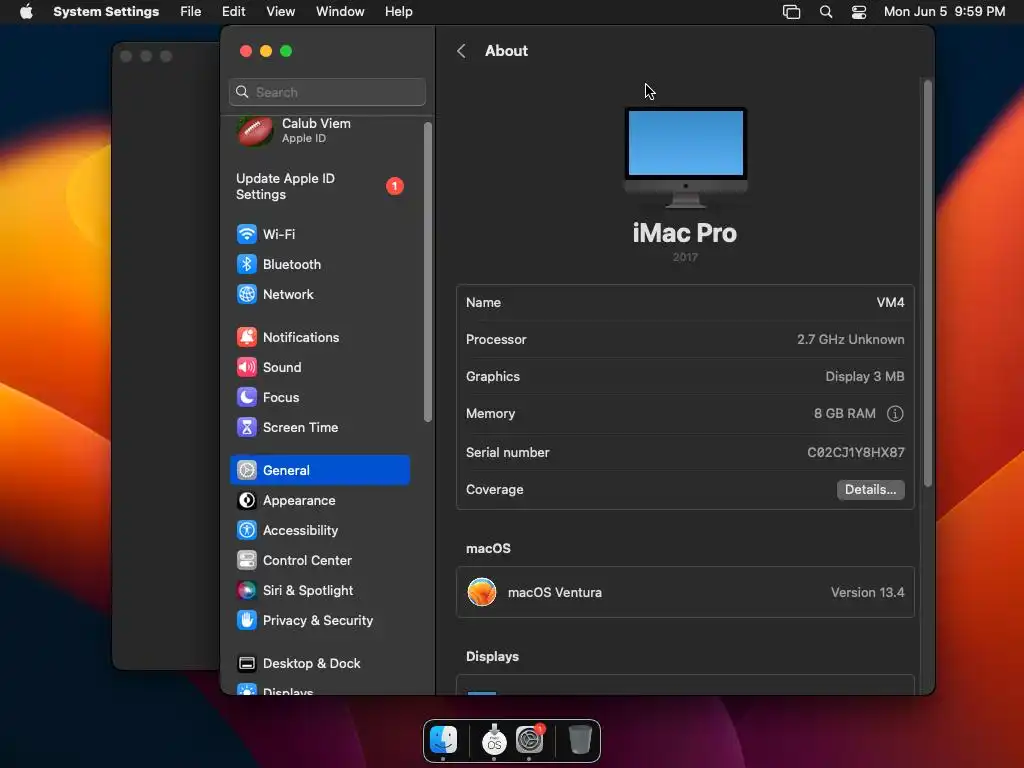
Task: Click System Settings icon in Dock
Action: [530, 740]
